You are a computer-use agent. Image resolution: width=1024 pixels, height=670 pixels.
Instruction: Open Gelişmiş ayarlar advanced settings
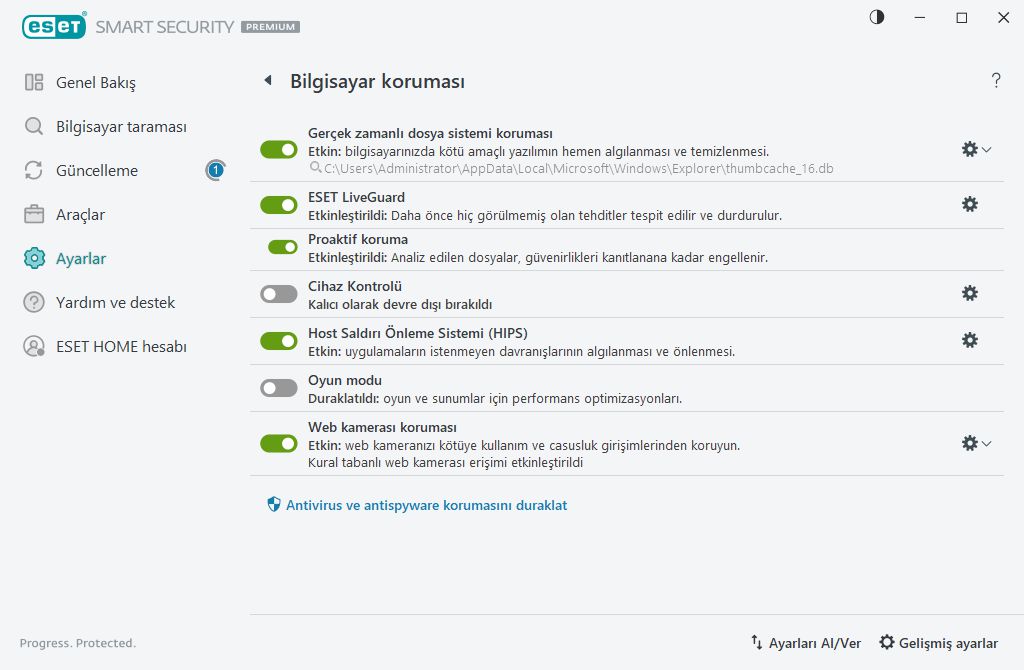coord(938,643)
